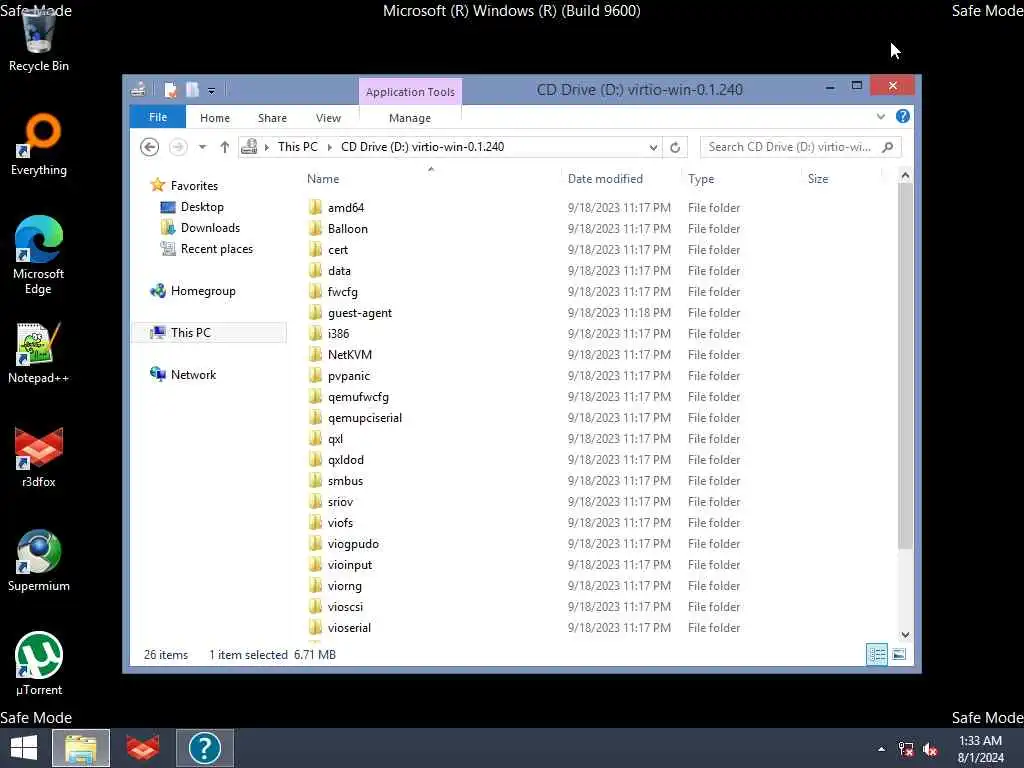Click This PC in the address breadcrumb
This screenshot has width=1024, height=768.
tap(297, 147)
